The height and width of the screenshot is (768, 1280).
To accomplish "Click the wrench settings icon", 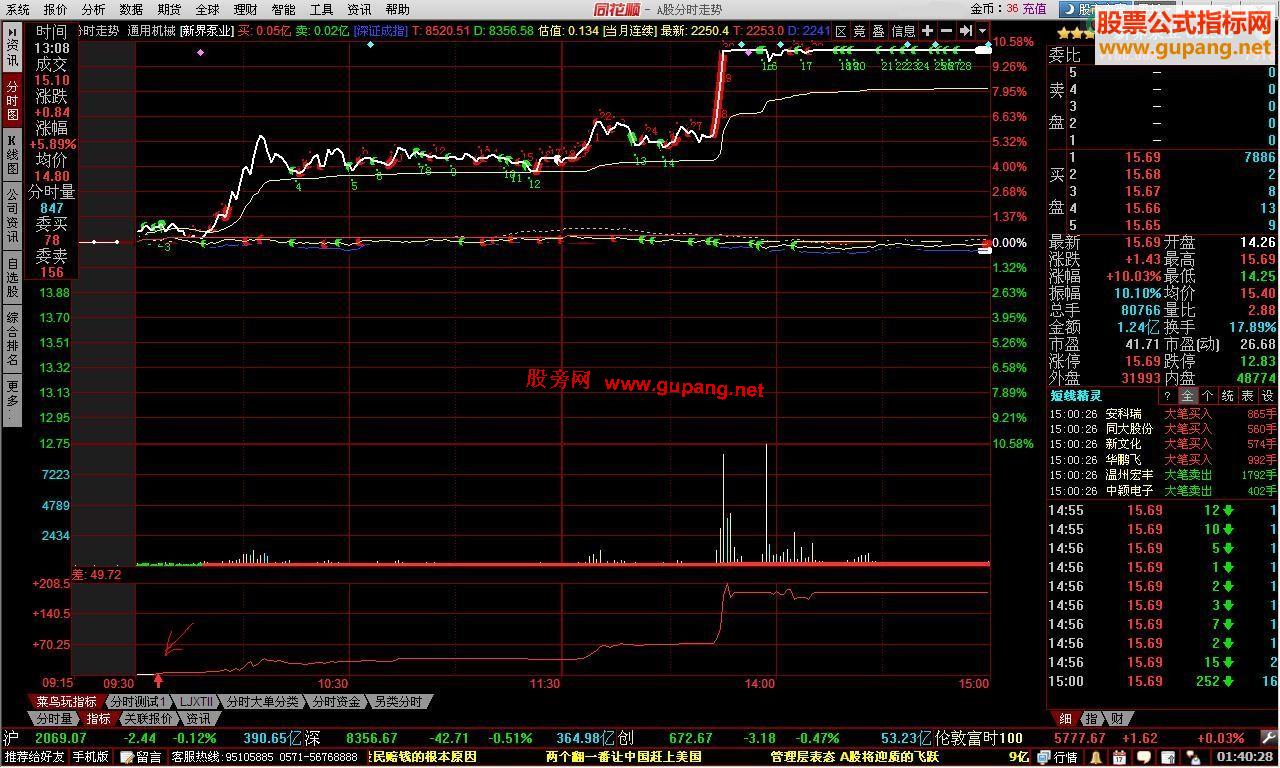I will [1269, 738].
